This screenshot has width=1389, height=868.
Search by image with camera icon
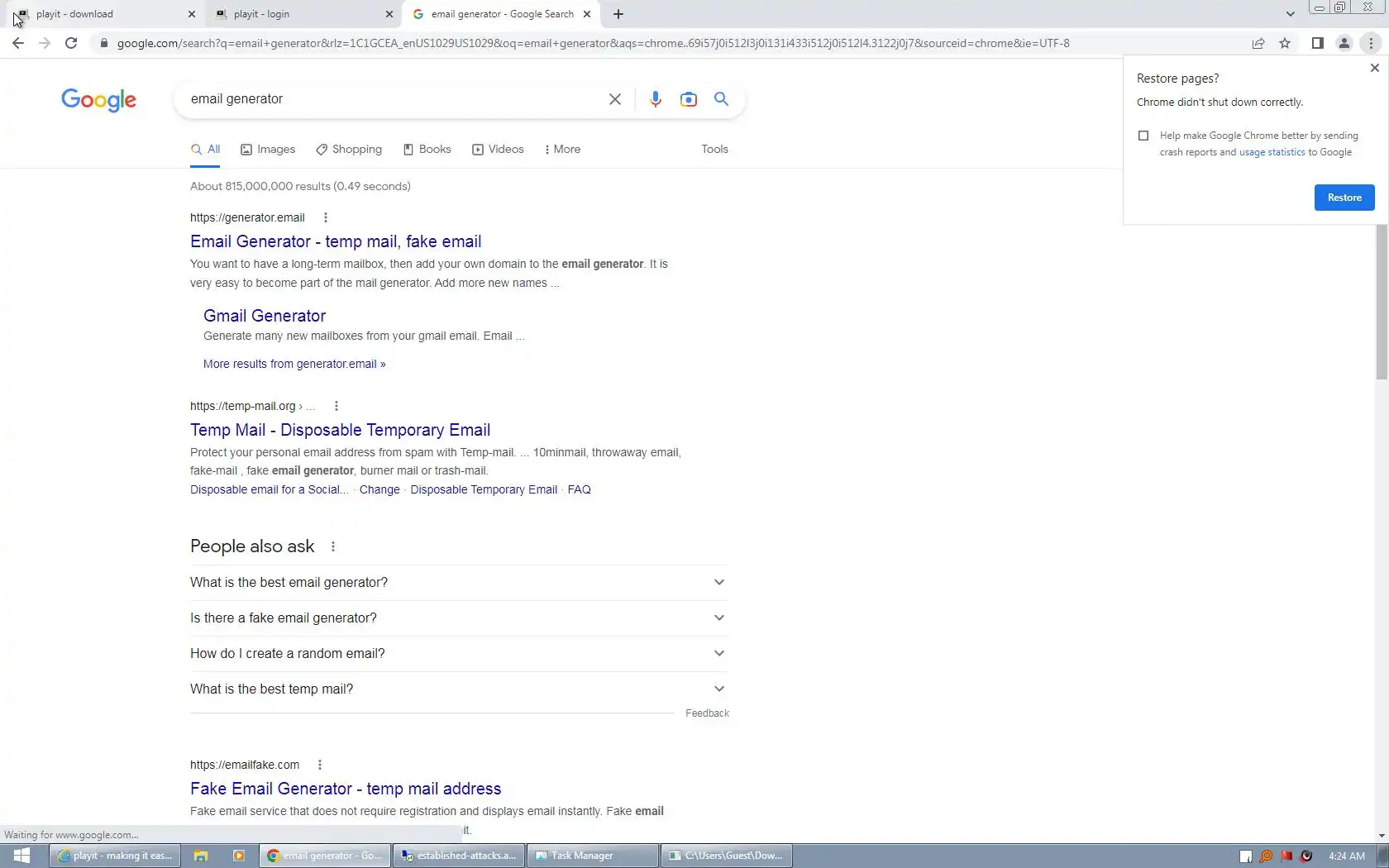(x=688, y=99)
